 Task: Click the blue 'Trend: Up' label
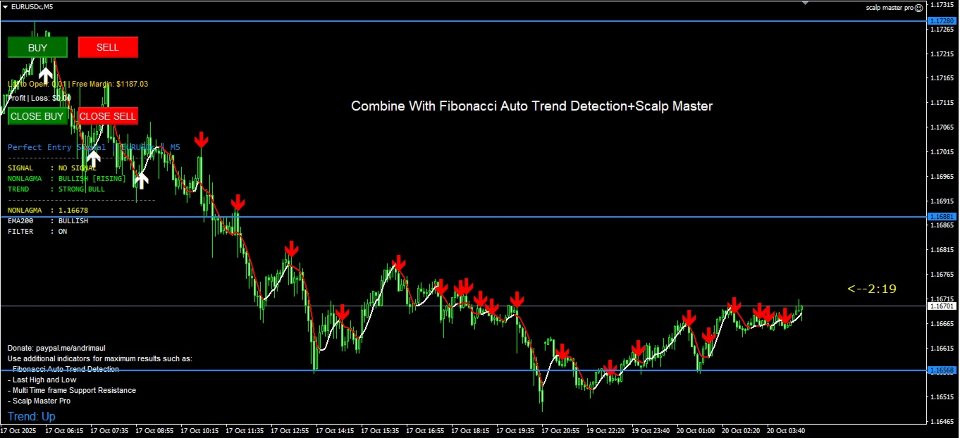click(32, 417)
